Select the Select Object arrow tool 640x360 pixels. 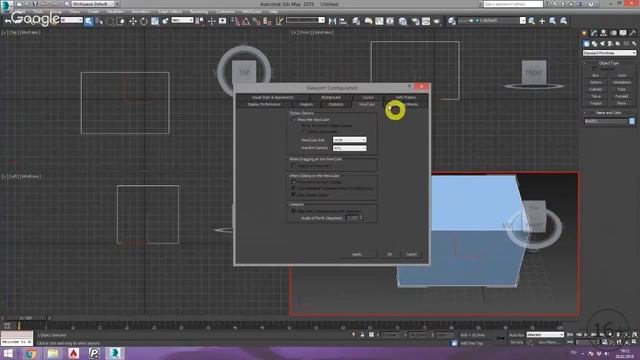(89, 21)
